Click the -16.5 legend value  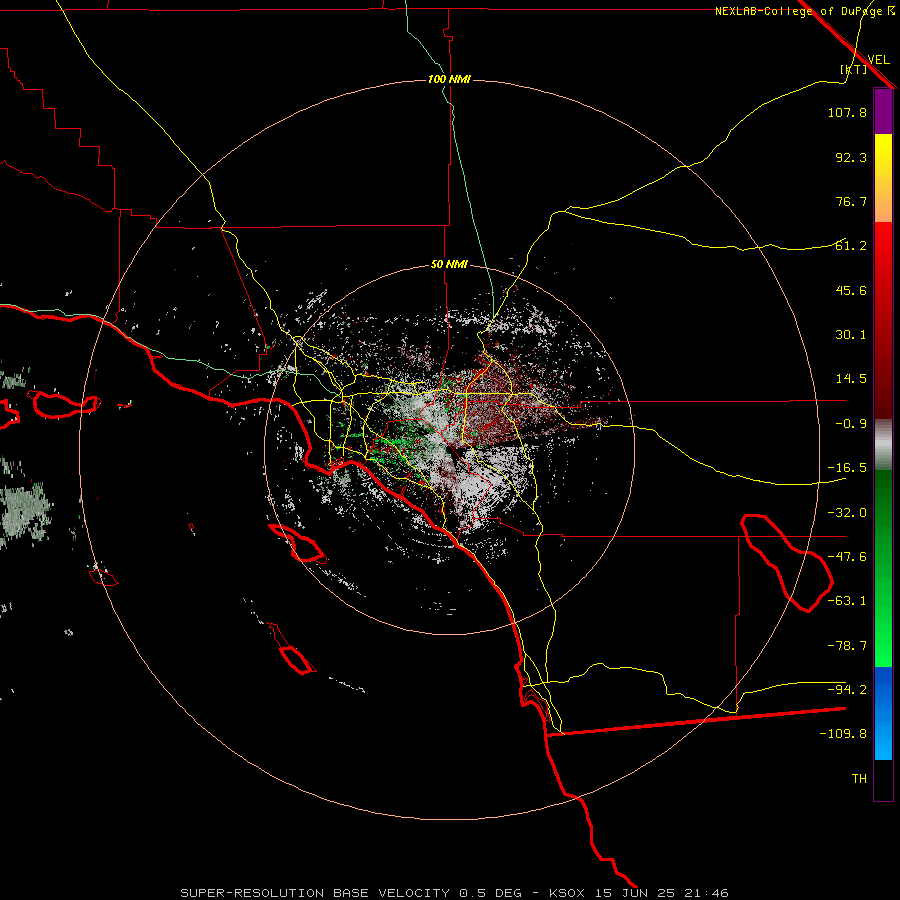click(x=847, y=468)
